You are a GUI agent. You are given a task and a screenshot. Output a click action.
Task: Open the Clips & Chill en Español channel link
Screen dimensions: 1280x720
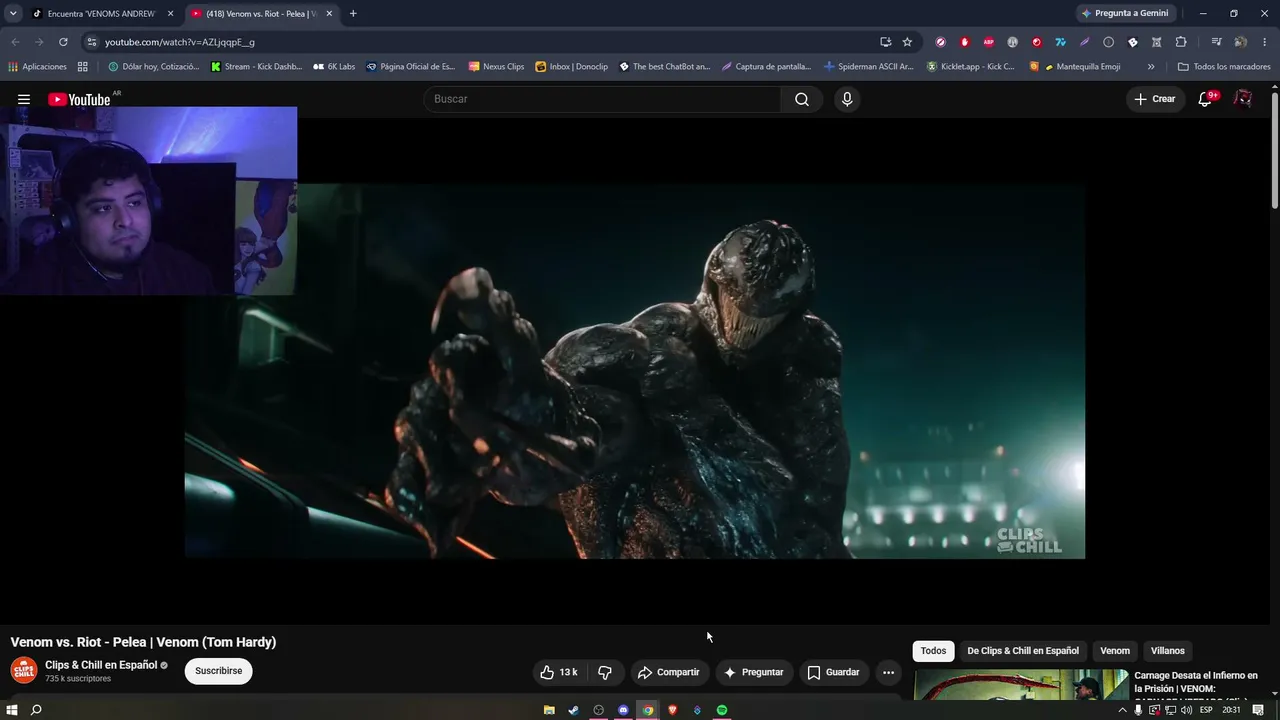coord(101,665)
